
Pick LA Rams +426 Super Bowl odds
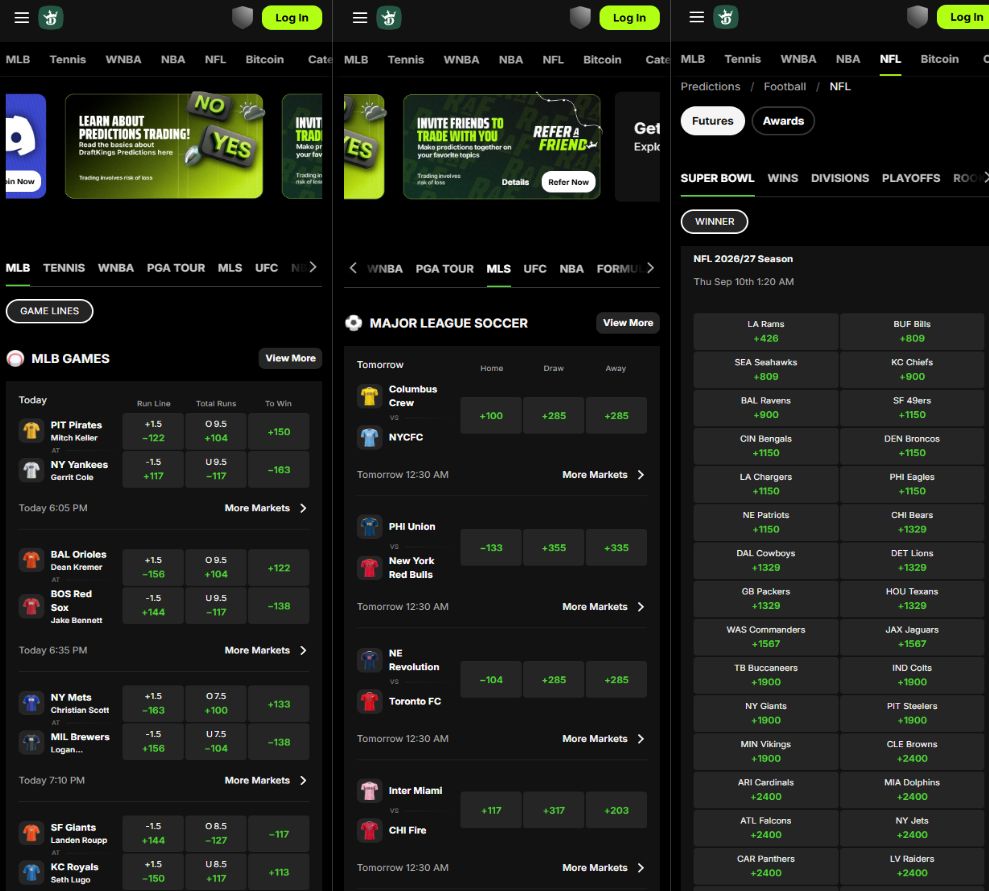(x=766, y=331)
